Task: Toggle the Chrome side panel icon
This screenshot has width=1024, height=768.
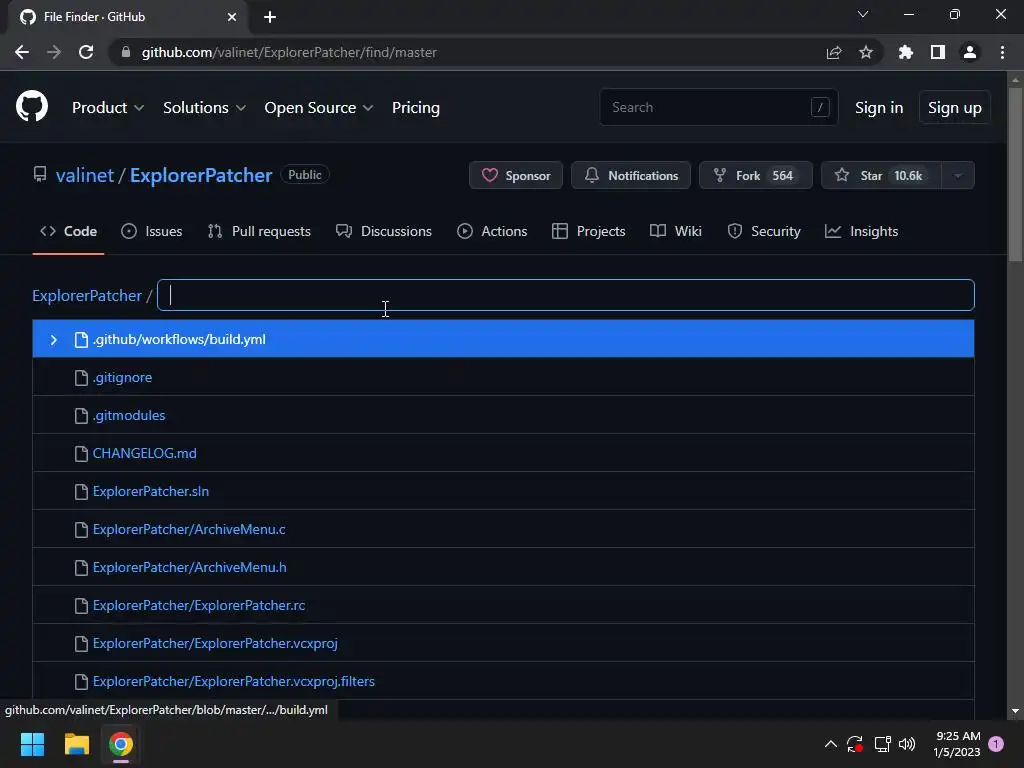Action: 938,52
